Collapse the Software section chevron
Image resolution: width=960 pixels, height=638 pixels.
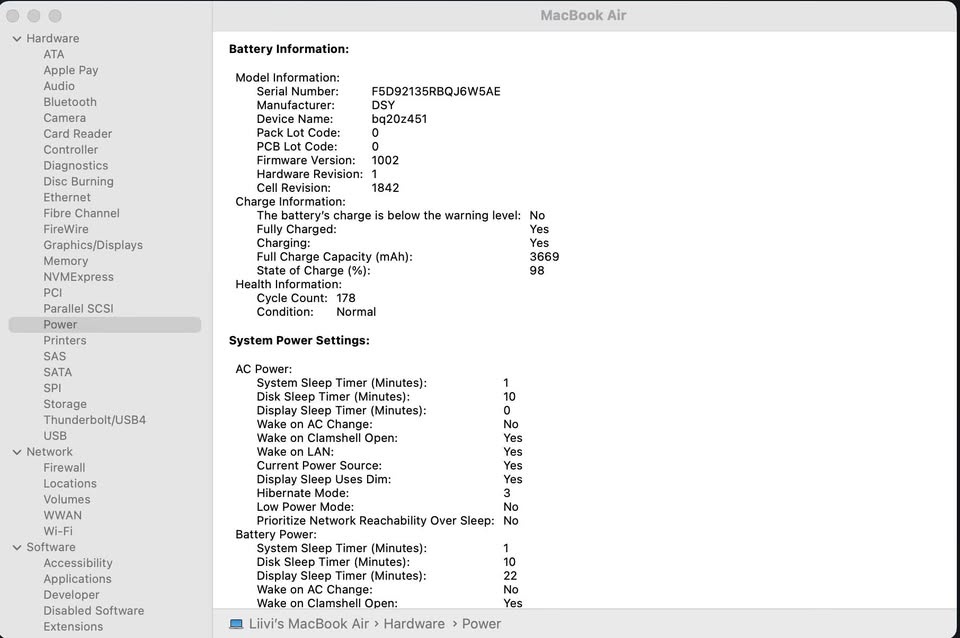pos(17,547)
